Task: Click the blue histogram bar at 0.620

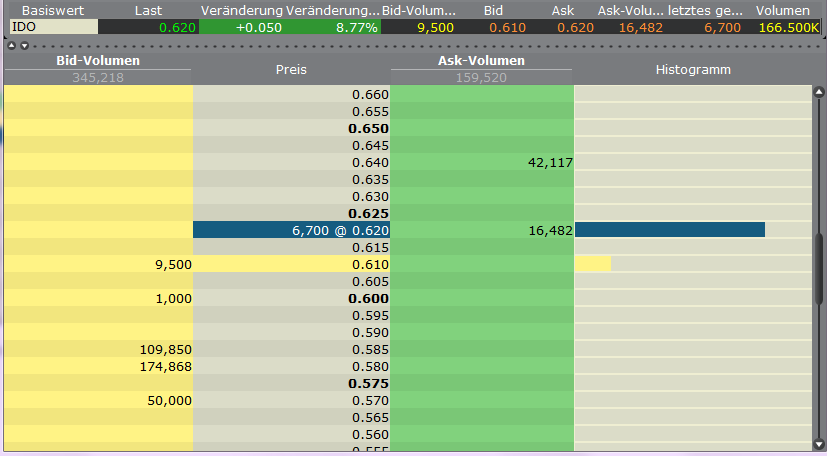Action: 670,229
